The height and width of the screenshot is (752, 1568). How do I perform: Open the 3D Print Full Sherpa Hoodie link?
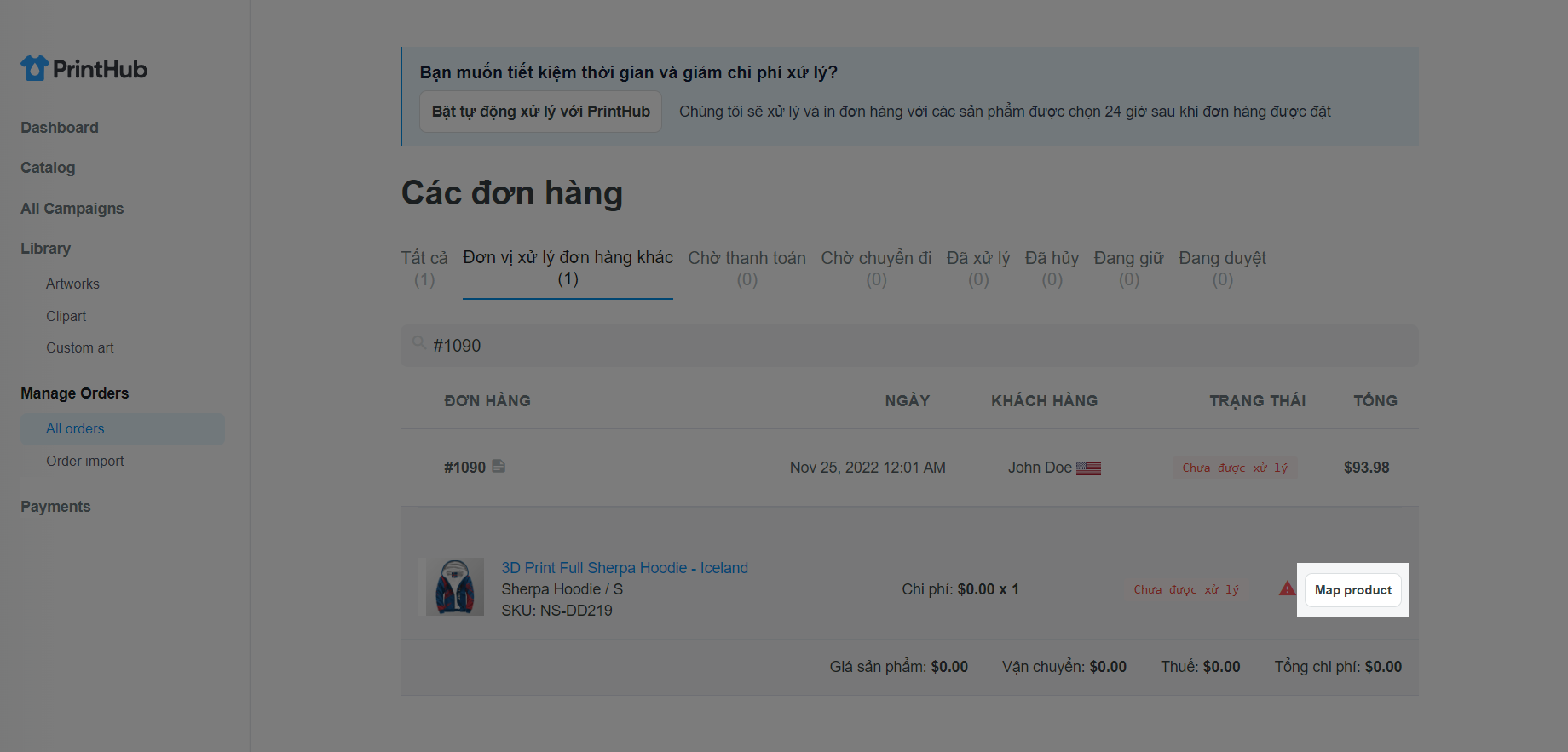625,568
